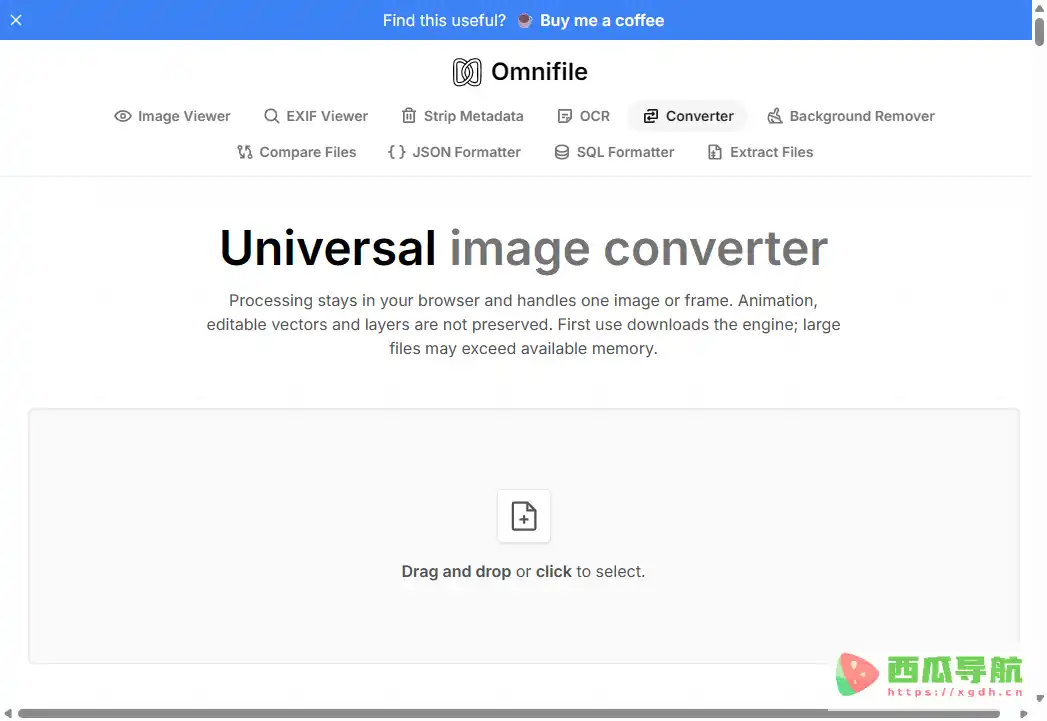
Task: Click the Extract Files archive icon
Action: [x=714, y=152]
